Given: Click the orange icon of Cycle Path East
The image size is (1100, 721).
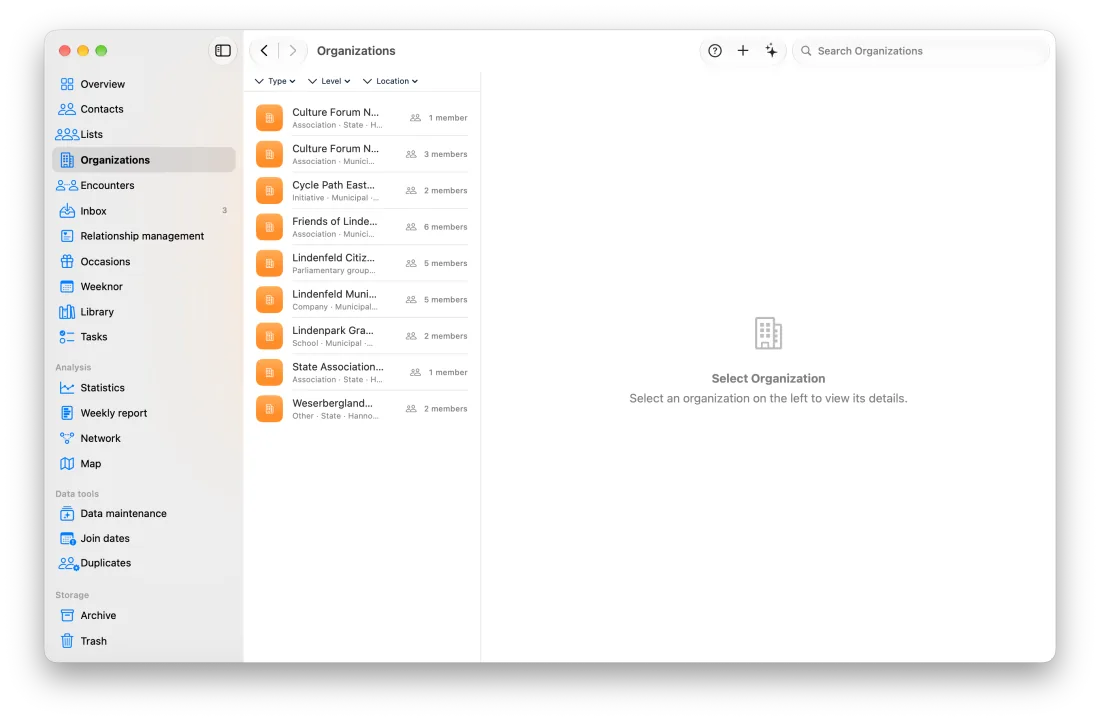Looking at the screenshot, I should click(269, 191).
